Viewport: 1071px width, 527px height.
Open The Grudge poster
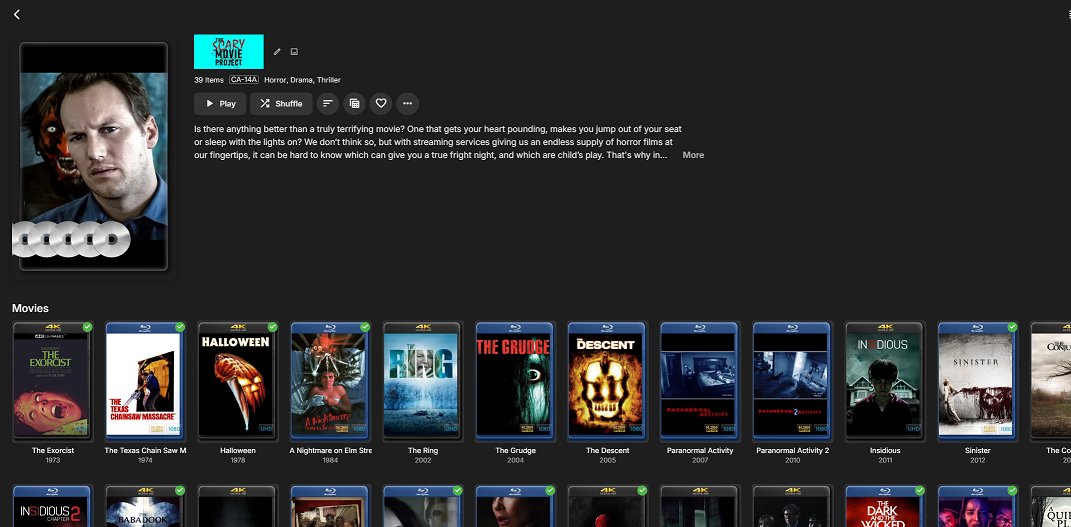pyautogui.click(x=516, y=381)
